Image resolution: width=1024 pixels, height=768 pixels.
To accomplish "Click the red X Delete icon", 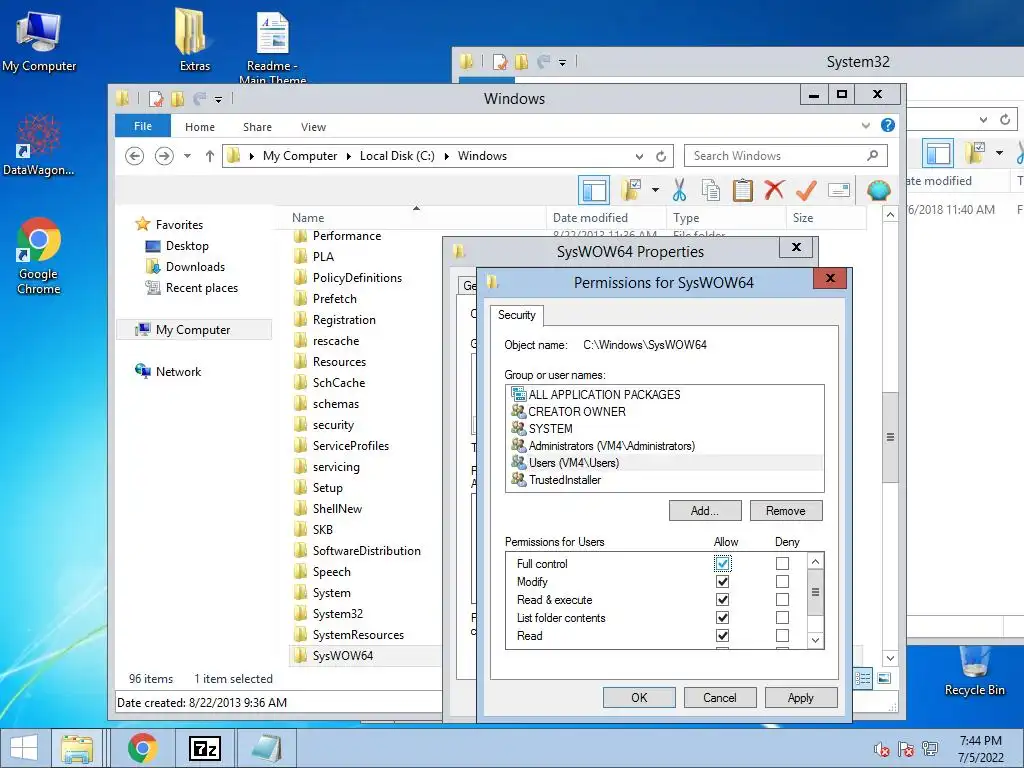I will (x=774, y=190).
